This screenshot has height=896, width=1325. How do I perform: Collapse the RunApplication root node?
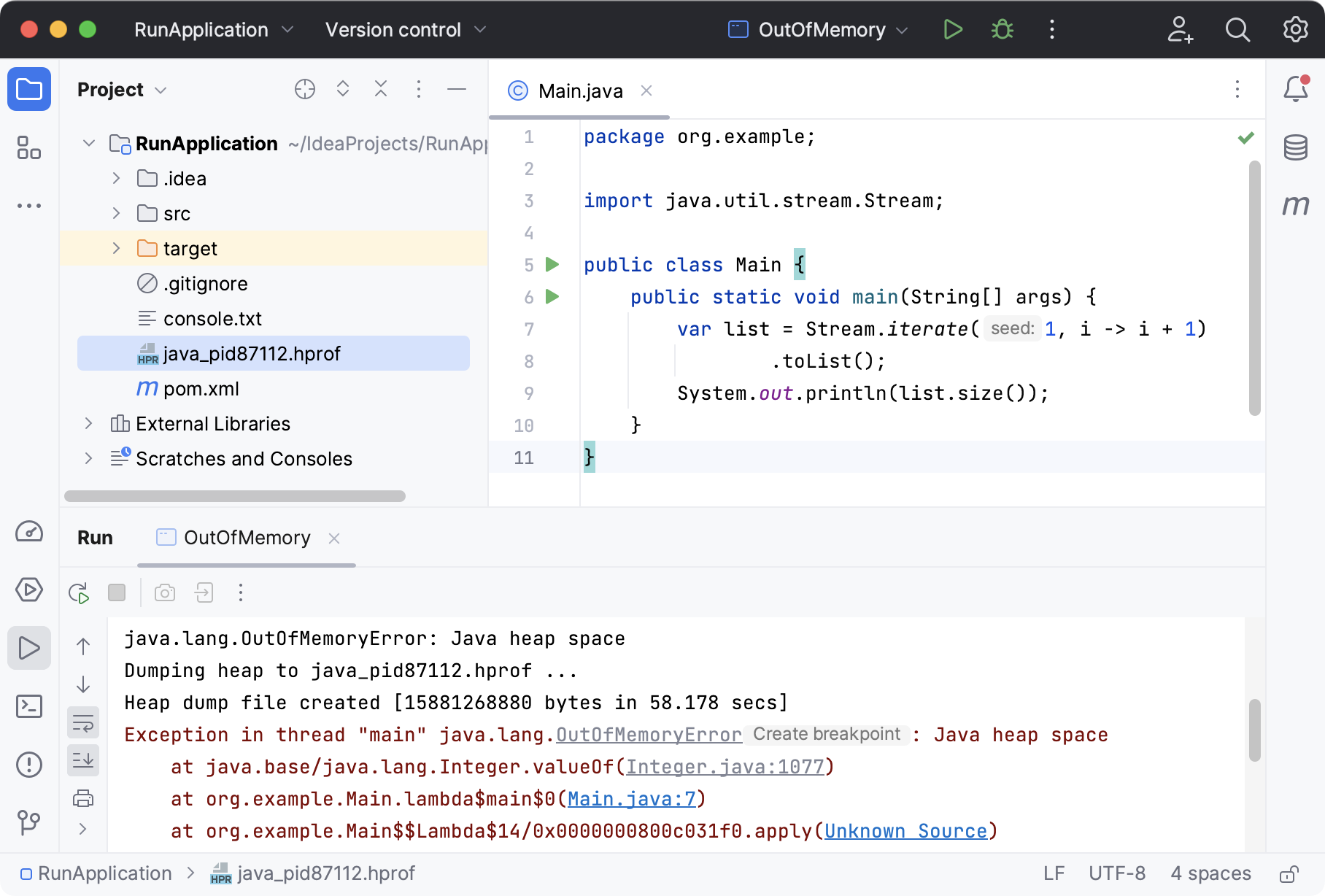[89, 143]
